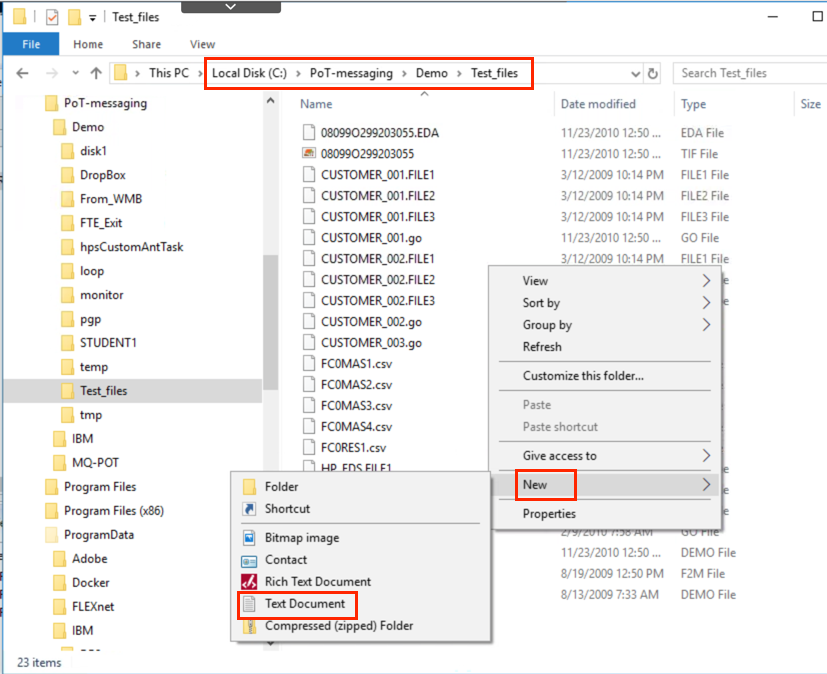Choose Refresh from the context menu
827x674 pixels.
[605, 347]
